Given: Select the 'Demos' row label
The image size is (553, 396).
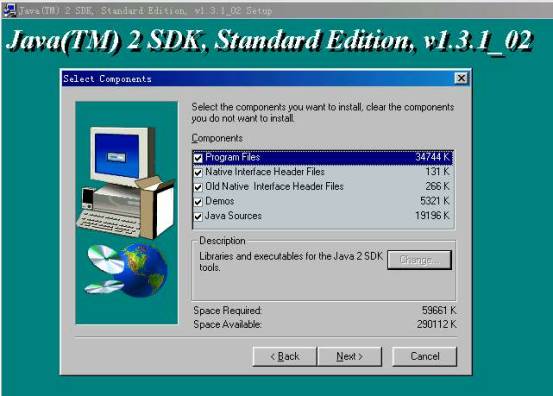Looking at the screenshot, I should 219,201.
